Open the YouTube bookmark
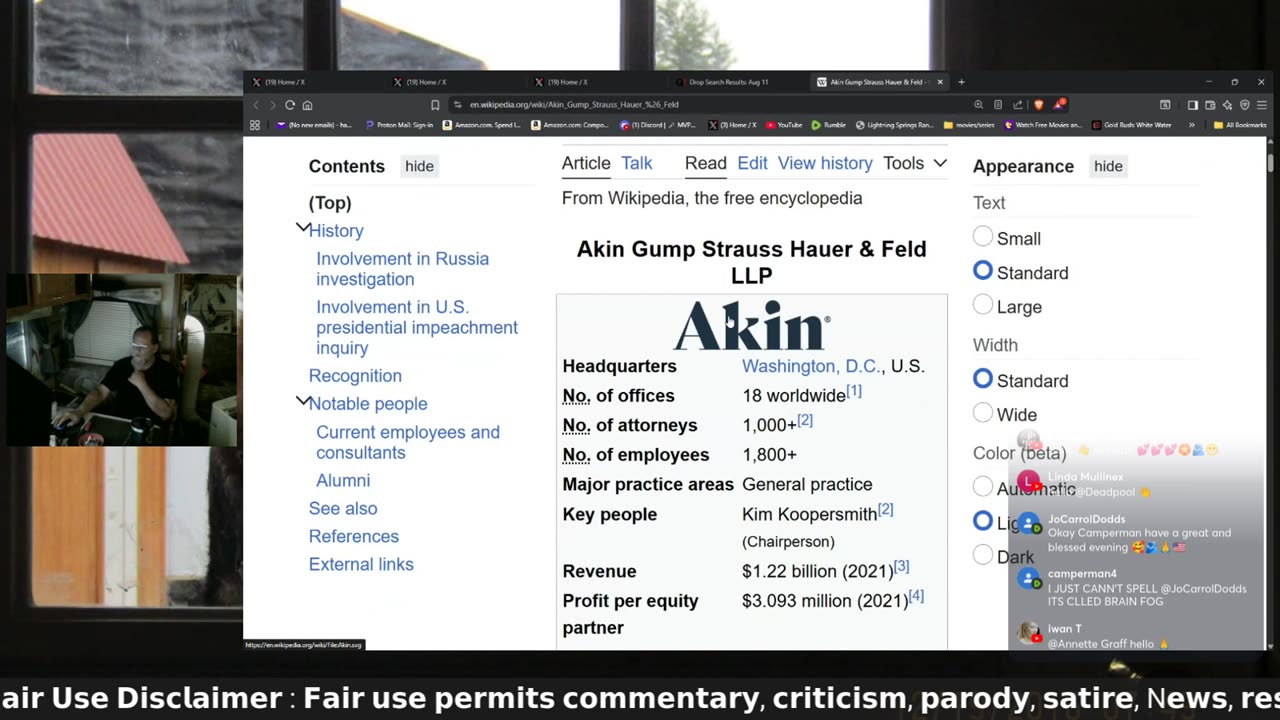This screenshot has height=720, width=1280. tap(785, 125)
